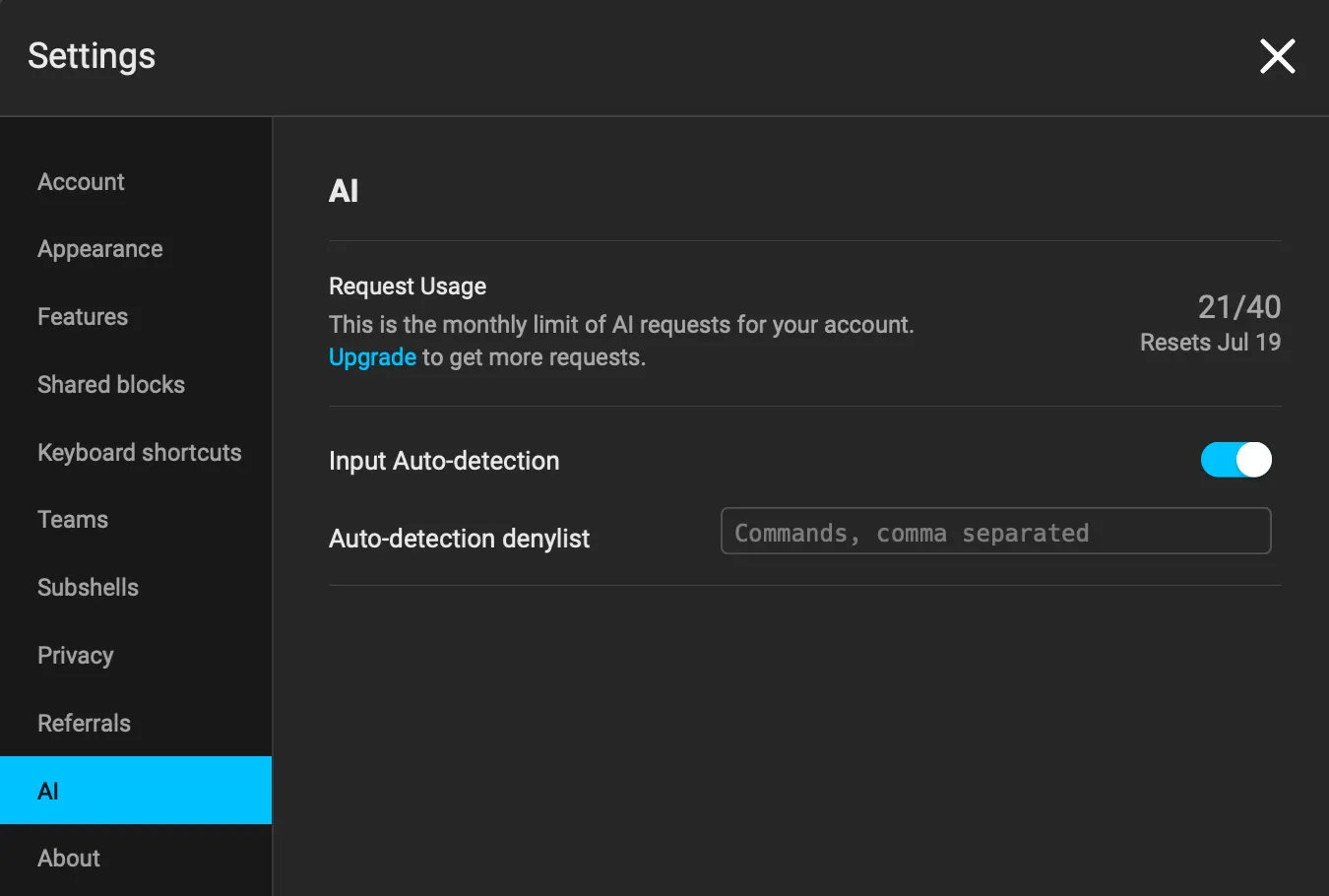Image resolution: width=1329 pixels, height=896 pixels.
Task: Click the Input Auto-detection label
Action: pyautogui.click(x=444, y=461)
